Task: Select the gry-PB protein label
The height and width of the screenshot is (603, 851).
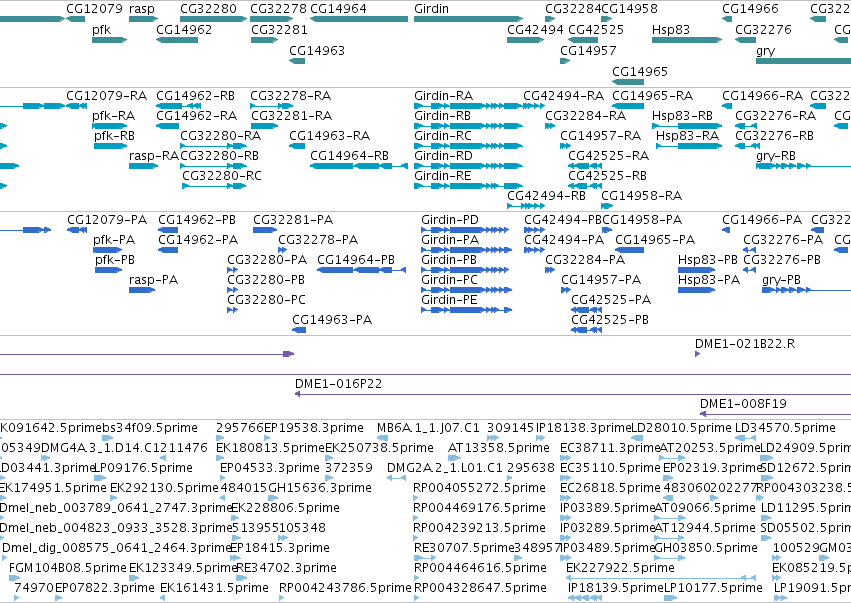Action: (x=782, y=280)
